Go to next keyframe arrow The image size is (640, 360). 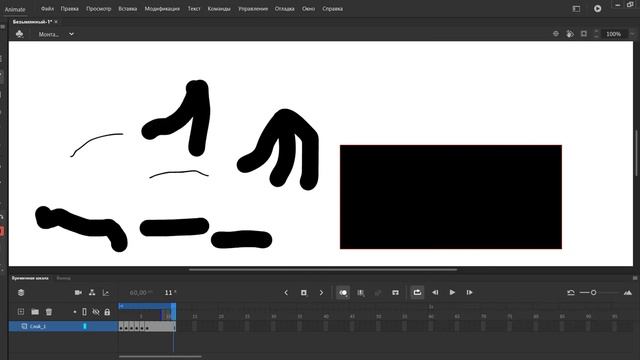tap(321, 293)
